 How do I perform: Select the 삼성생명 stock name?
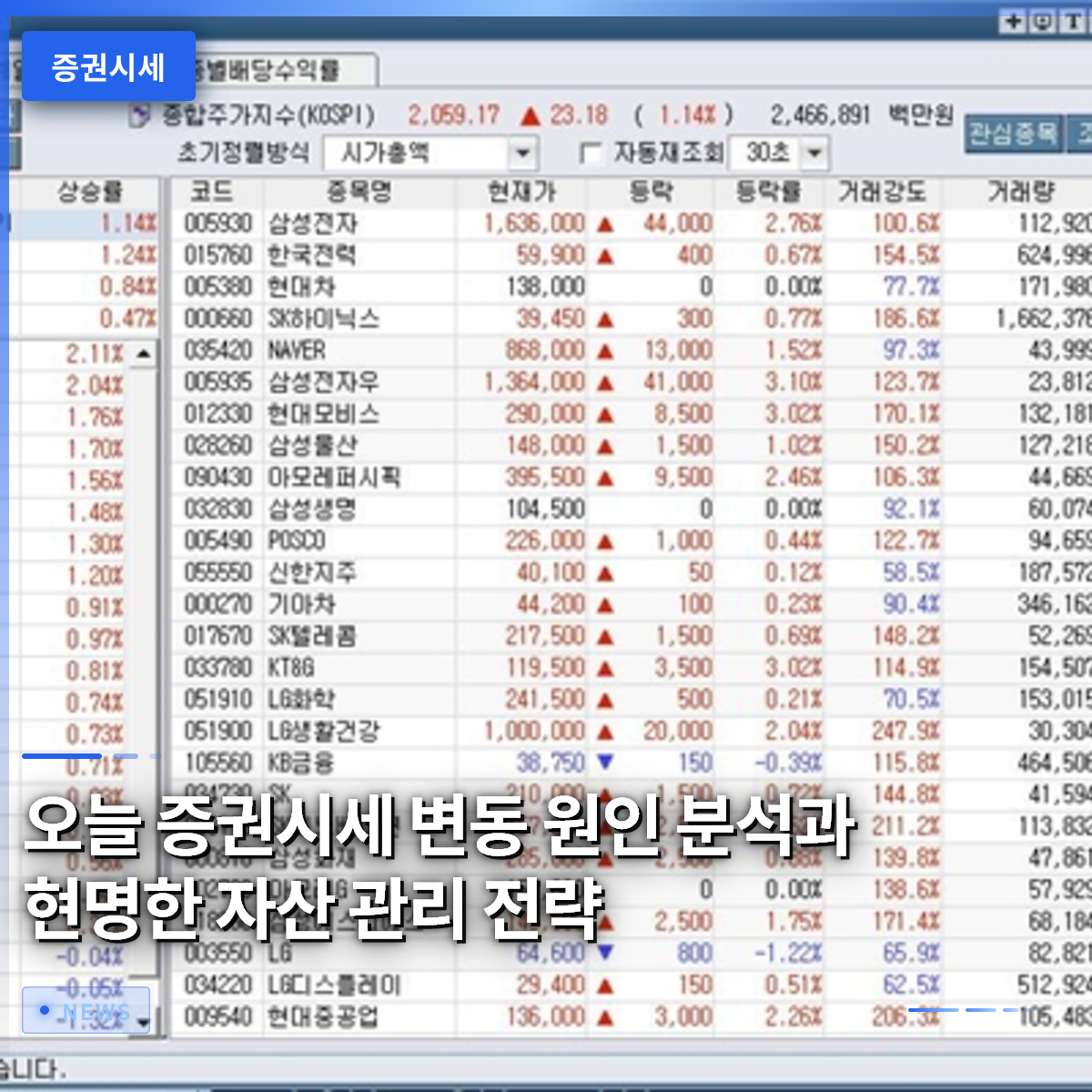point(312,510)
